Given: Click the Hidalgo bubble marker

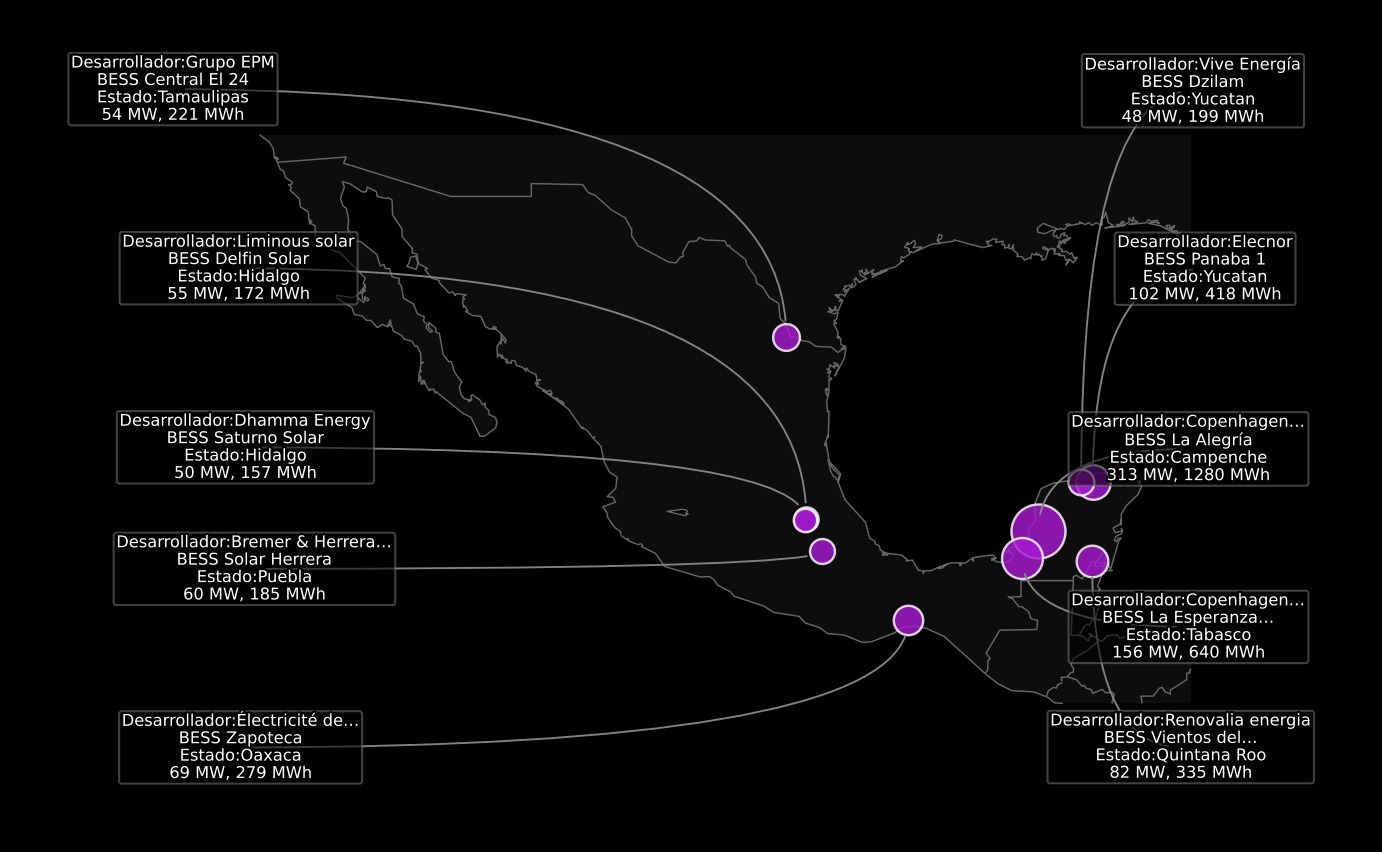Looking at the screenshot, I should point(806,520).
